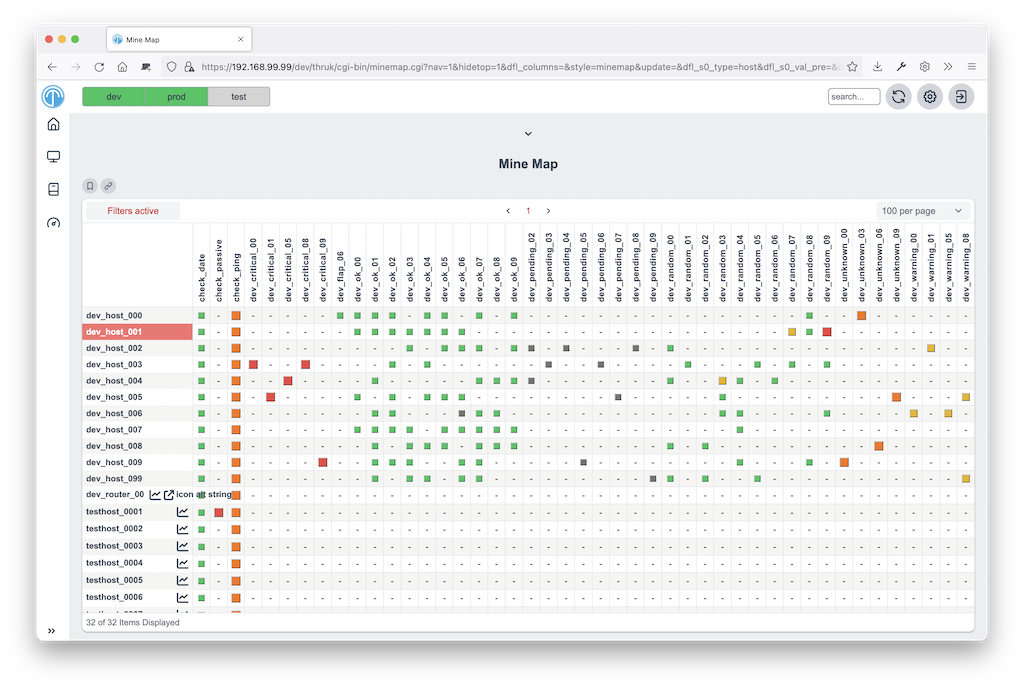Open the book documentation sidebar icon
1024x689 pixels.
point(54,189)
